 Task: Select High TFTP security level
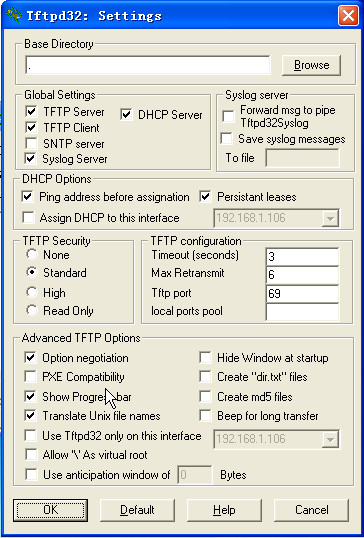click(x=32, y=292)
